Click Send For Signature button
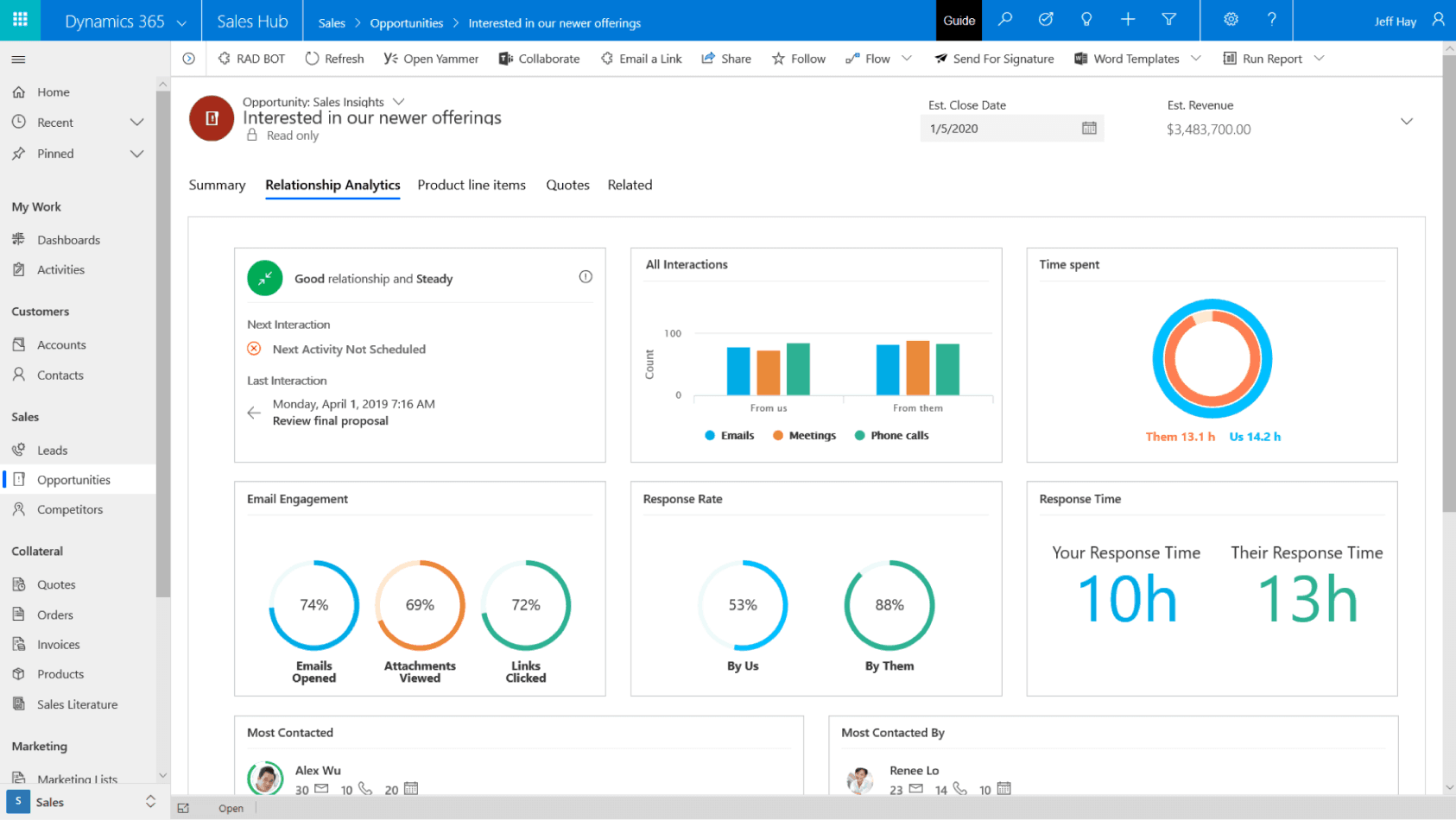 point(994,59)
